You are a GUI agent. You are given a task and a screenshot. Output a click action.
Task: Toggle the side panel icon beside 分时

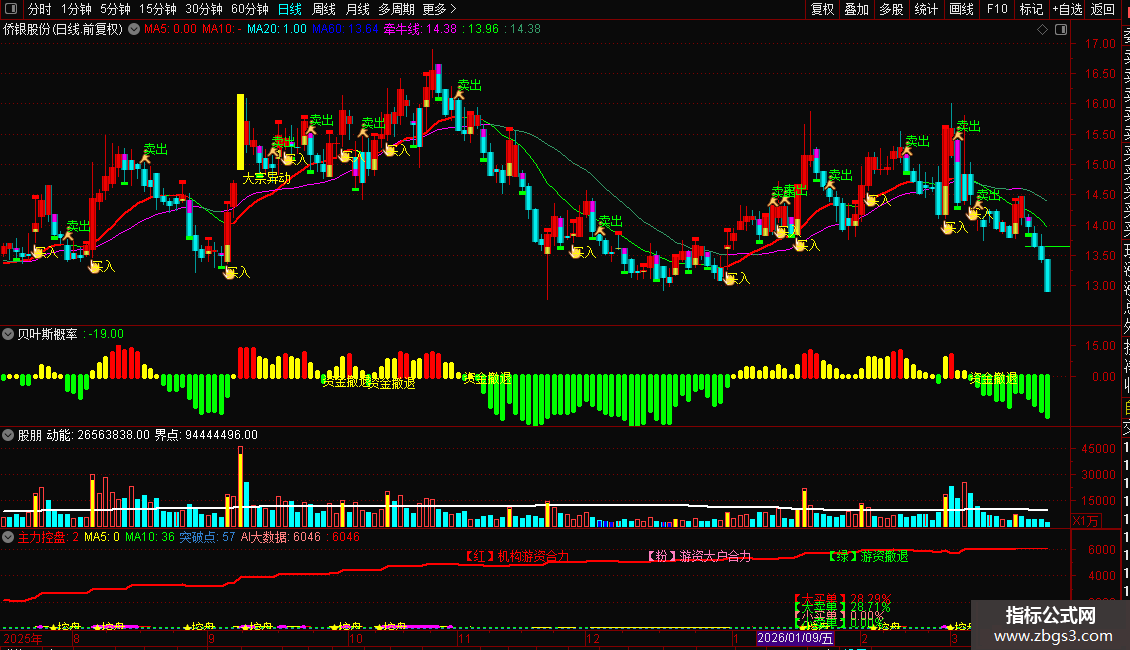11,9
